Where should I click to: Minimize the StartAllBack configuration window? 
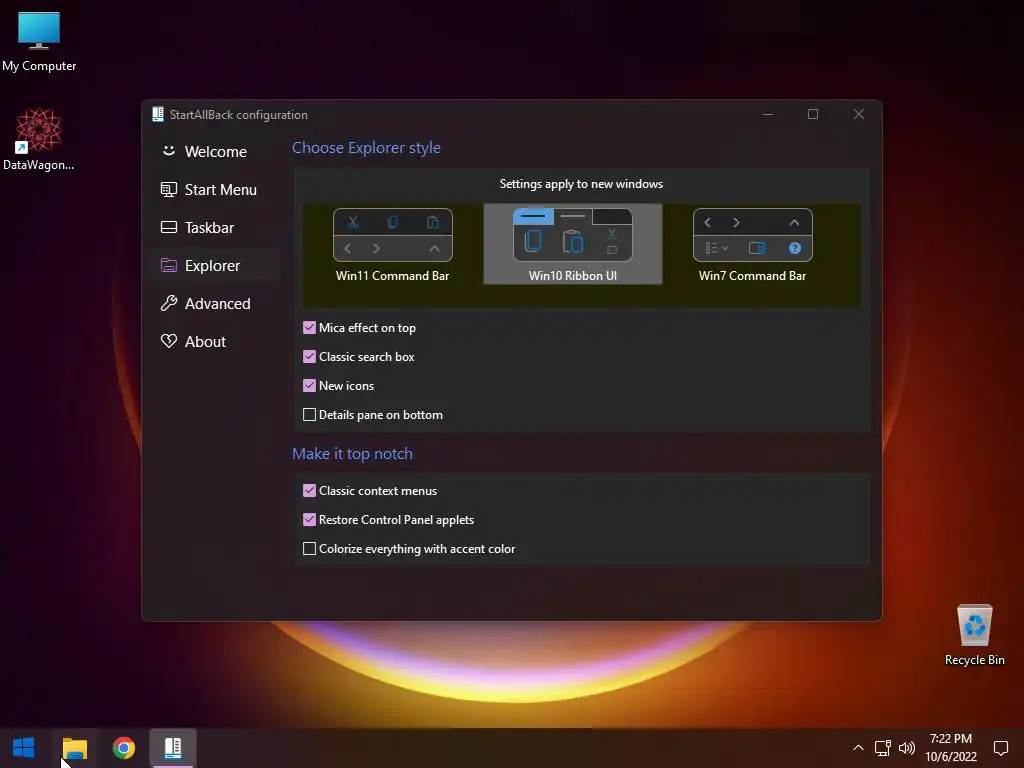768,114
